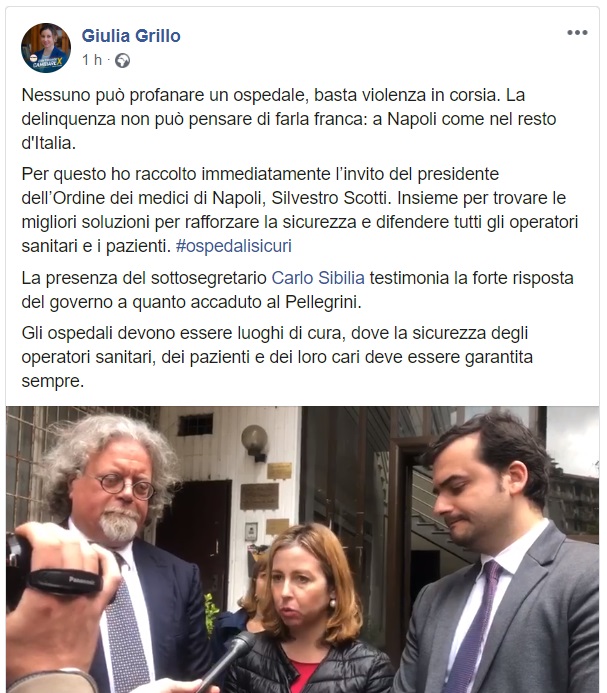Click the sentence mentioning 'accaduto al Pellegrini'

(x=298, y=290)
